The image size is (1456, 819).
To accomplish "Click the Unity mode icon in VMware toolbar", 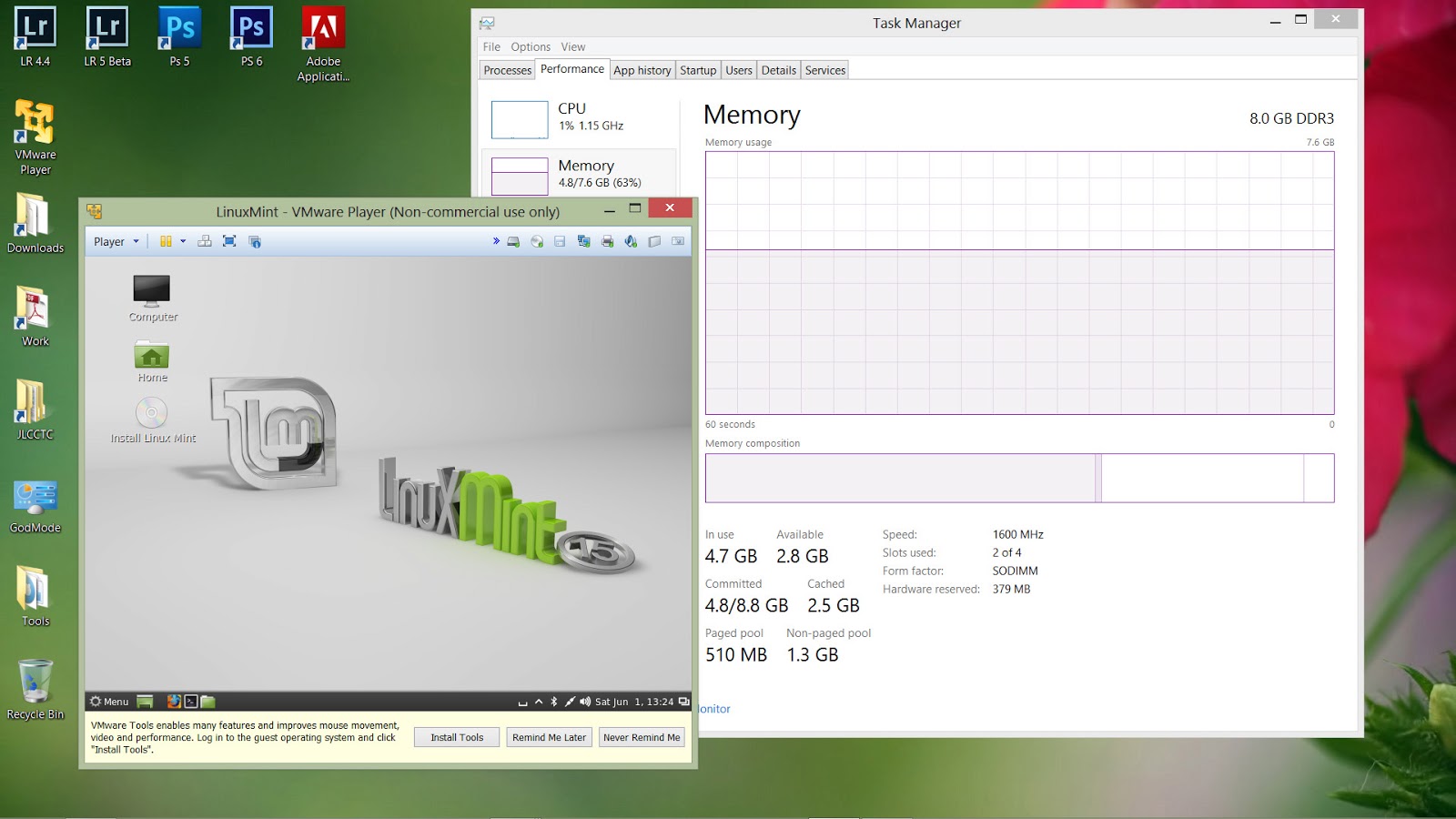I will [255, 241].
